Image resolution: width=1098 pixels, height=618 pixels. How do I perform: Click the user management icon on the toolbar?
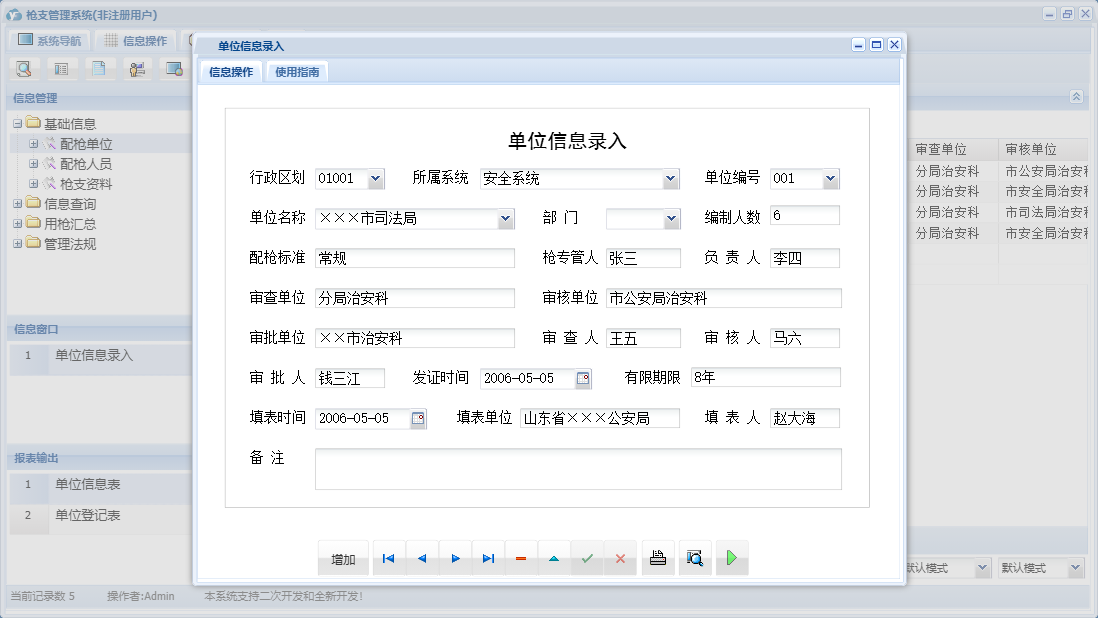[137, 68]
